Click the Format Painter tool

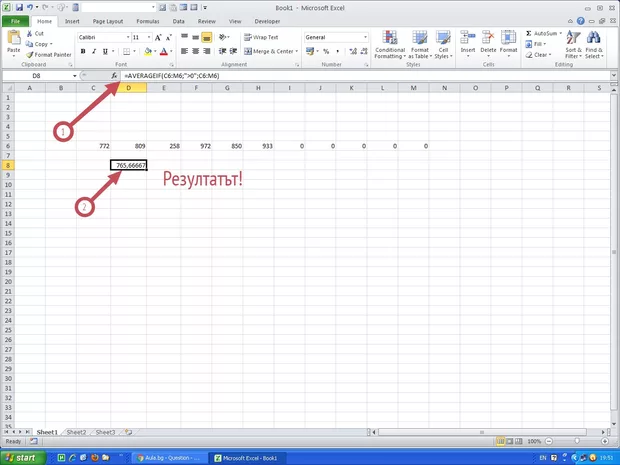pyautogui.click(x=50, y=55)
